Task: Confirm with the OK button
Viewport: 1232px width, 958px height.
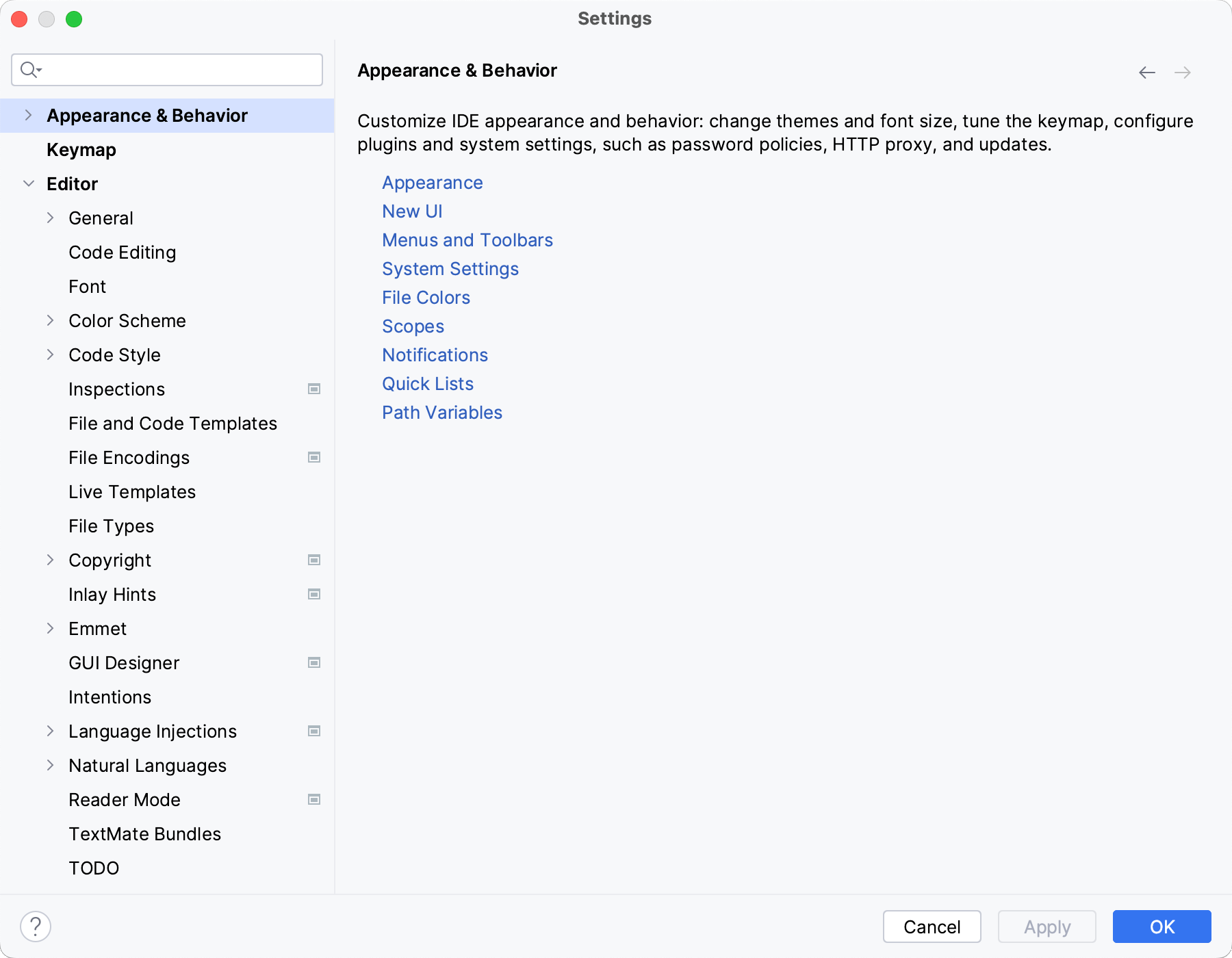Action: pos(1162,927)
